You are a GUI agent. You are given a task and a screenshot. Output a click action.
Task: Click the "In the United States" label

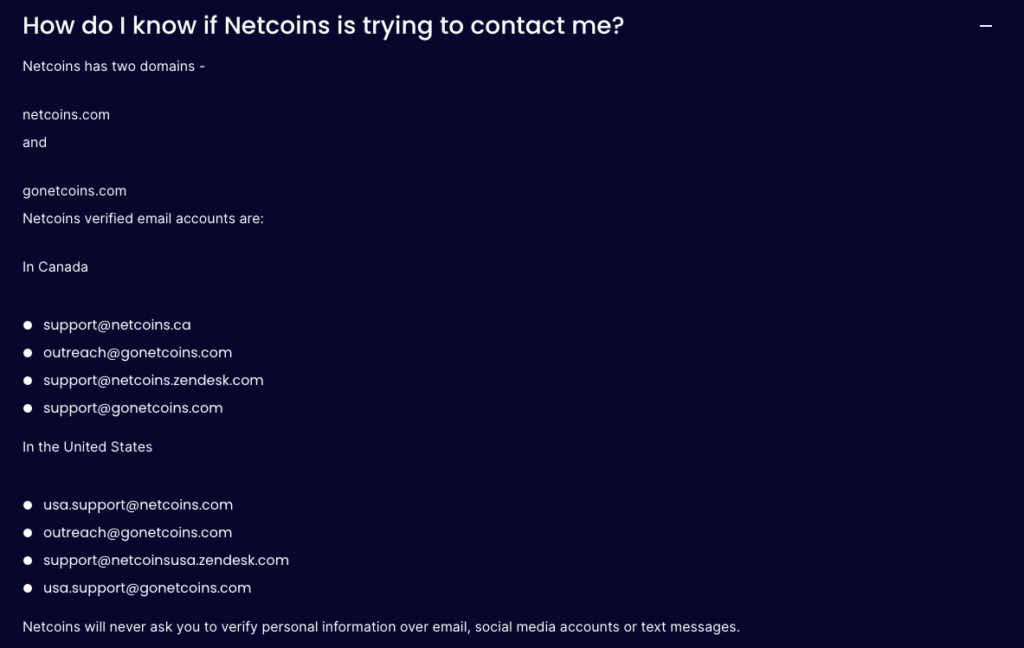pos(88,447)
